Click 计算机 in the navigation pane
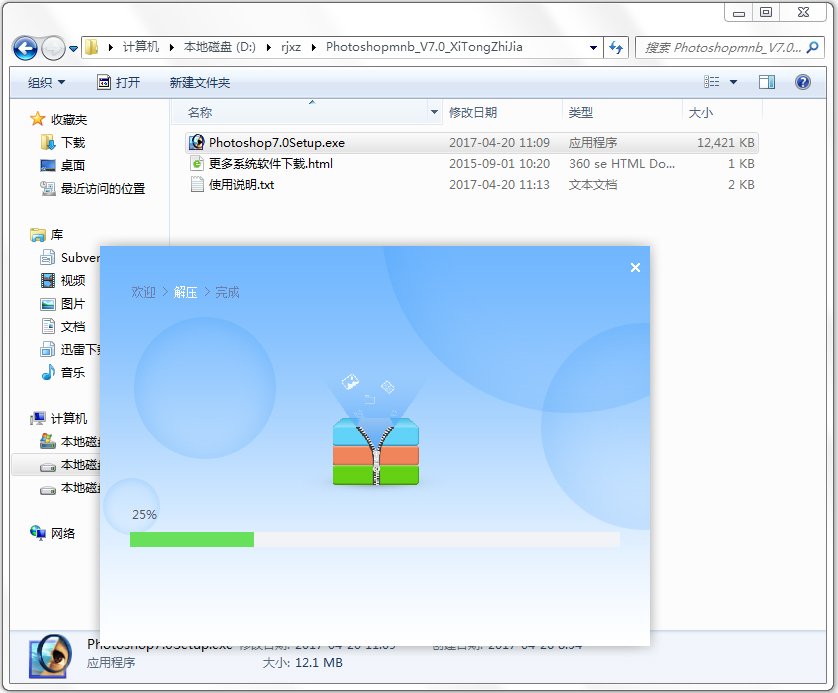838x693 pixels. (69, 418)
